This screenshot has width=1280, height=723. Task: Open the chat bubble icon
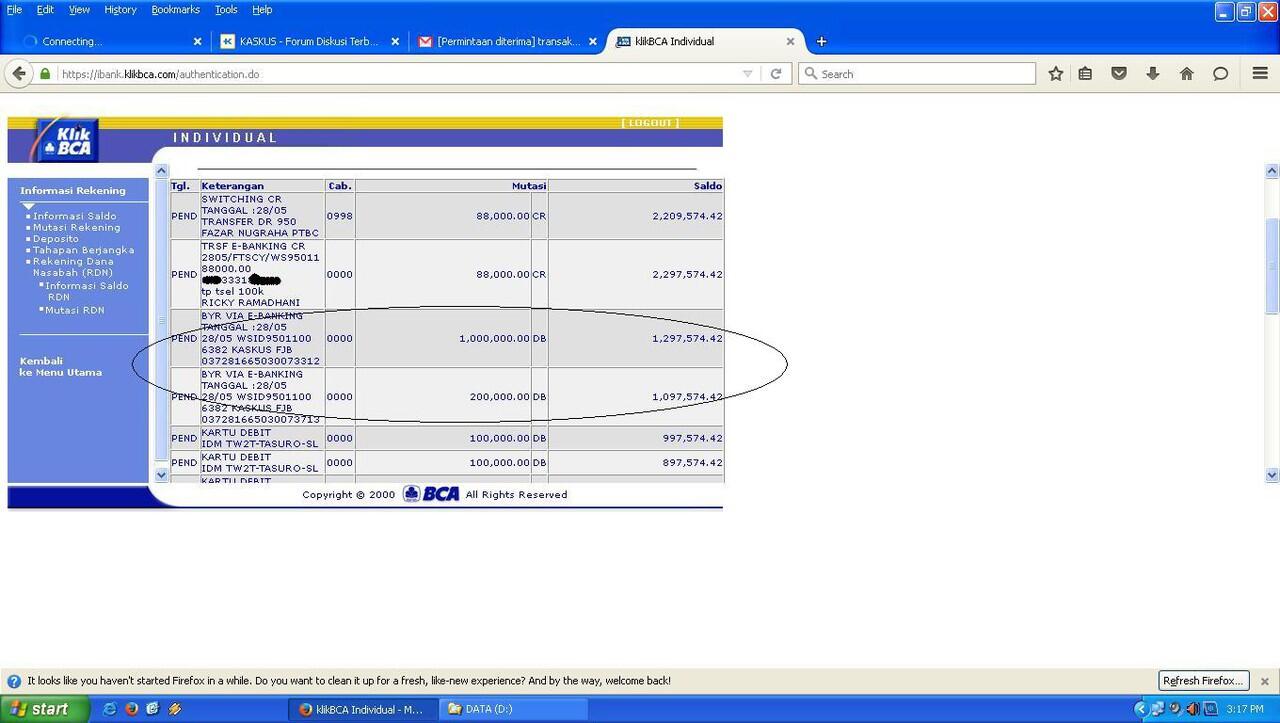[1220, 74]
